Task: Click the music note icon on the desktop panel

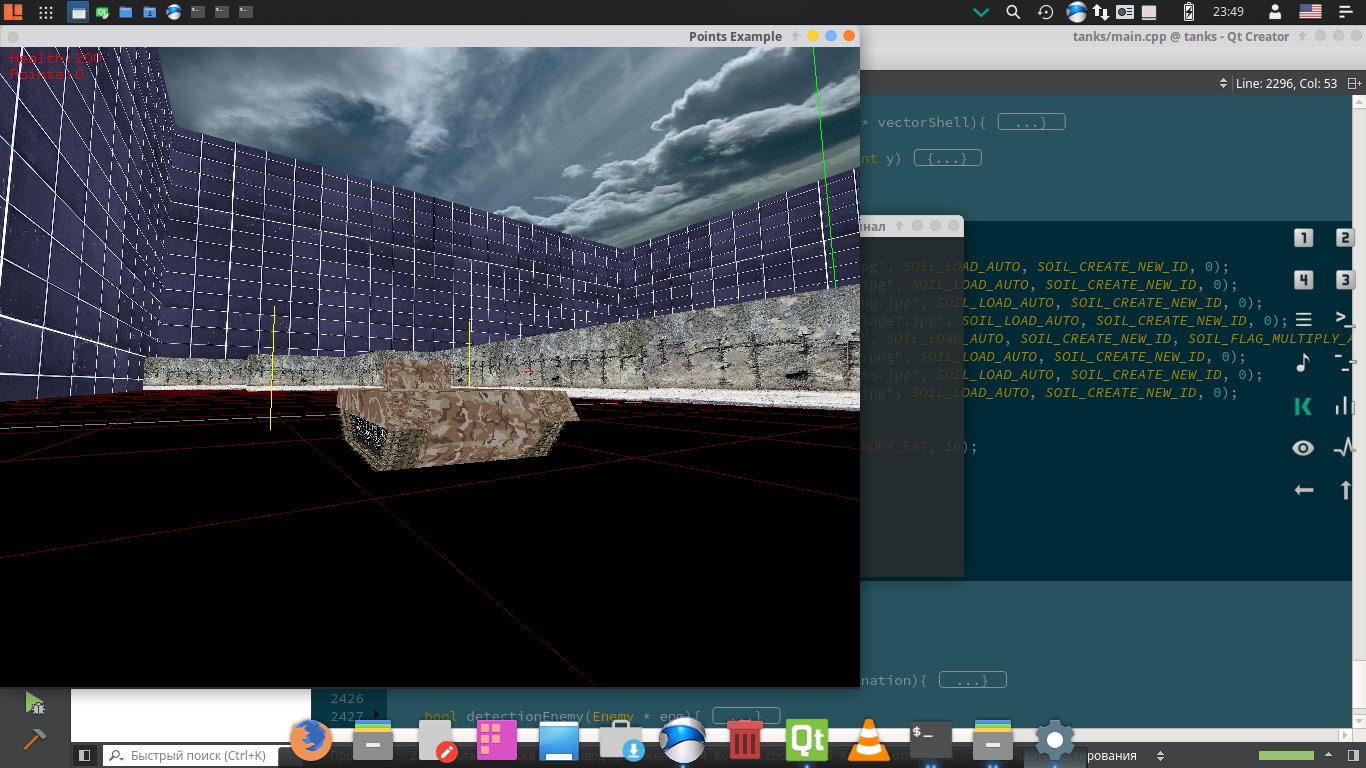Action: click(x=1302, y=363)
